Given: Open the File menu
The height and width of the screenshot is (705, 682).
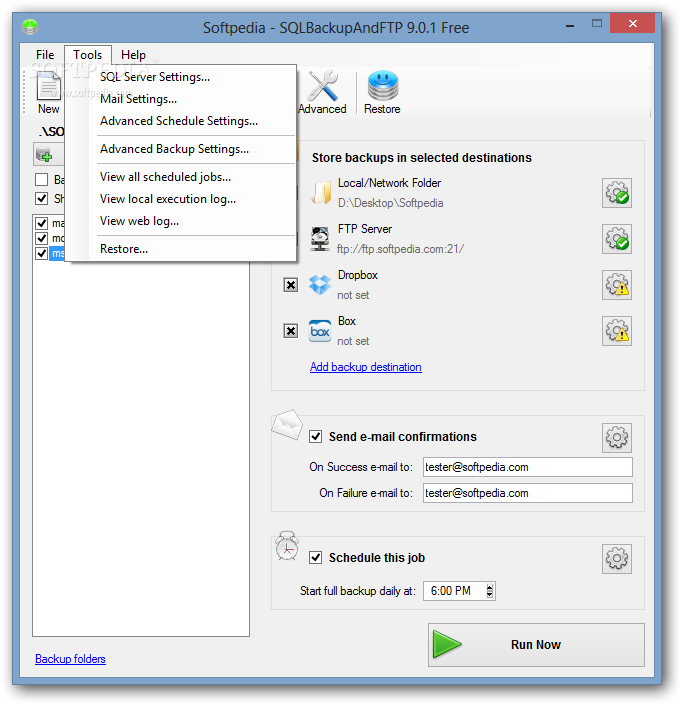Looking at the screenshot, I should [x=45, y=55].
